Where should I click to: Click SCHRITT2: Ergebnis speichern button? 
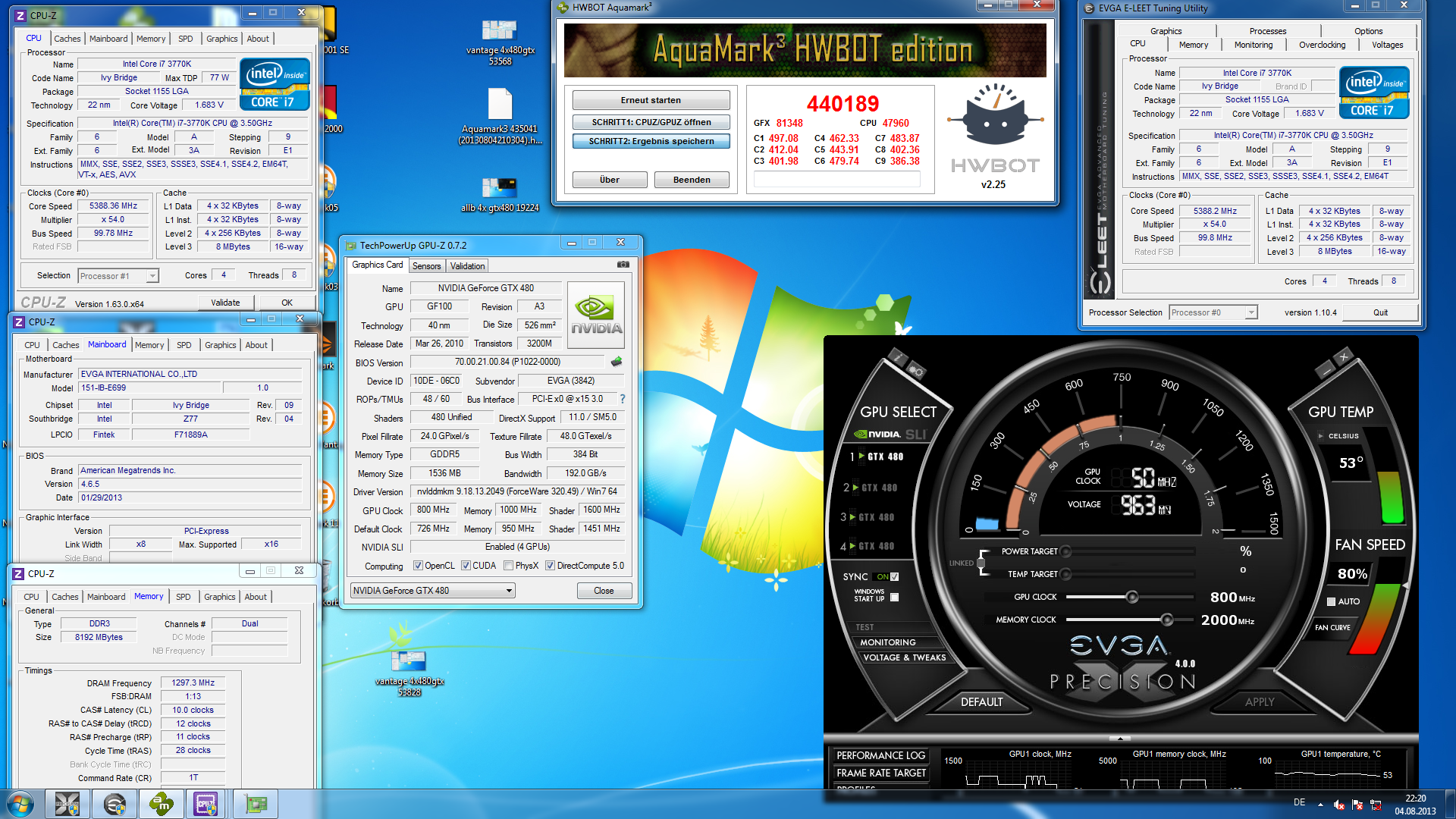[x=651, y=141]
